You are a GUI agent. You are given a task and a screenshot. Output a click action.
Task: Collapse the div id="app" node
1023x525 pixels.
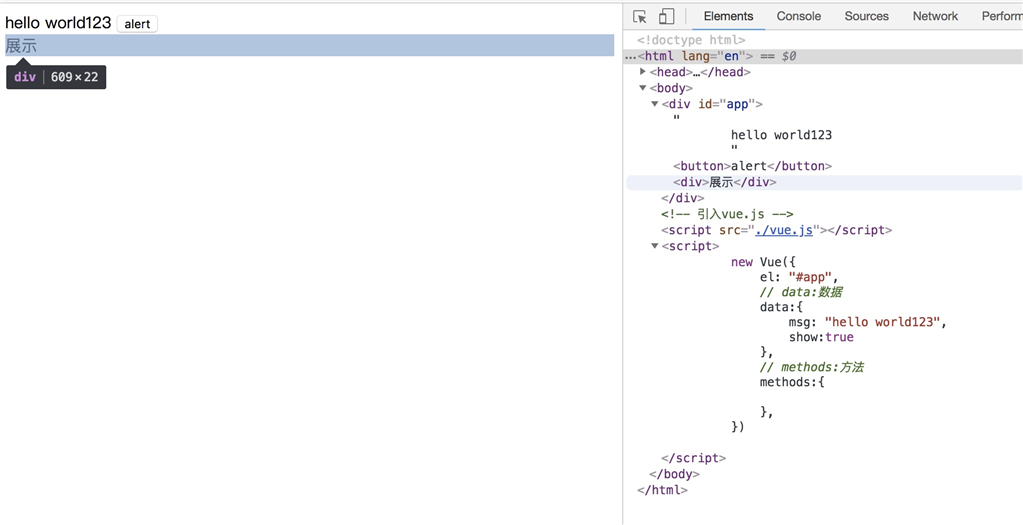pos(655,104)
